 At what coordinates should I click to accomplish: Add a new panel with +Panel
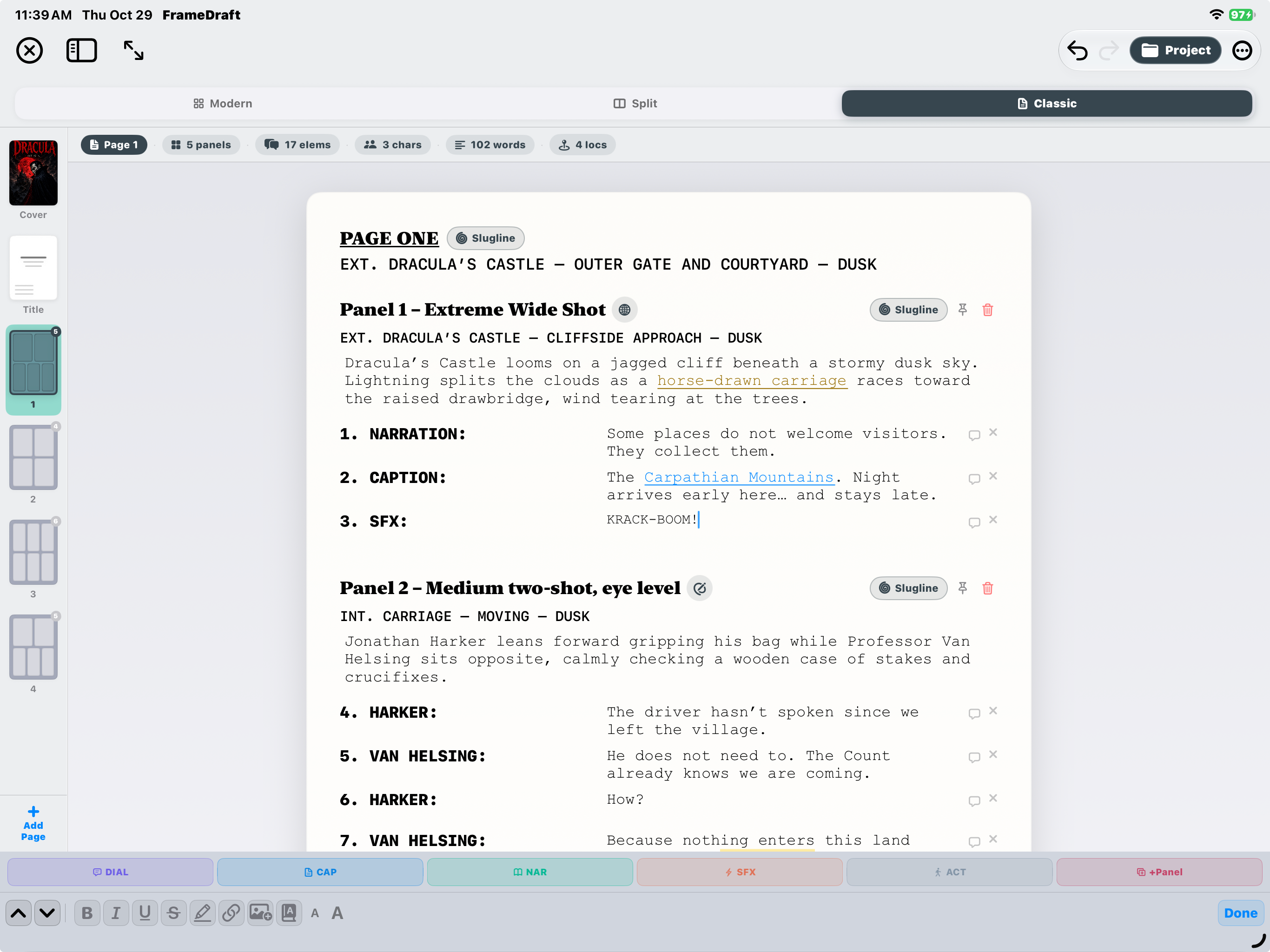(1159, 872)
